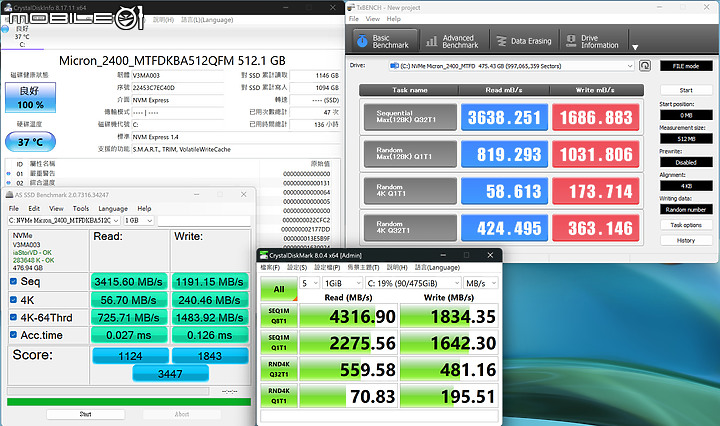Click the Alignment 4 KB field
This screenshot has height=426, width=720.
[x=686, y=186]
